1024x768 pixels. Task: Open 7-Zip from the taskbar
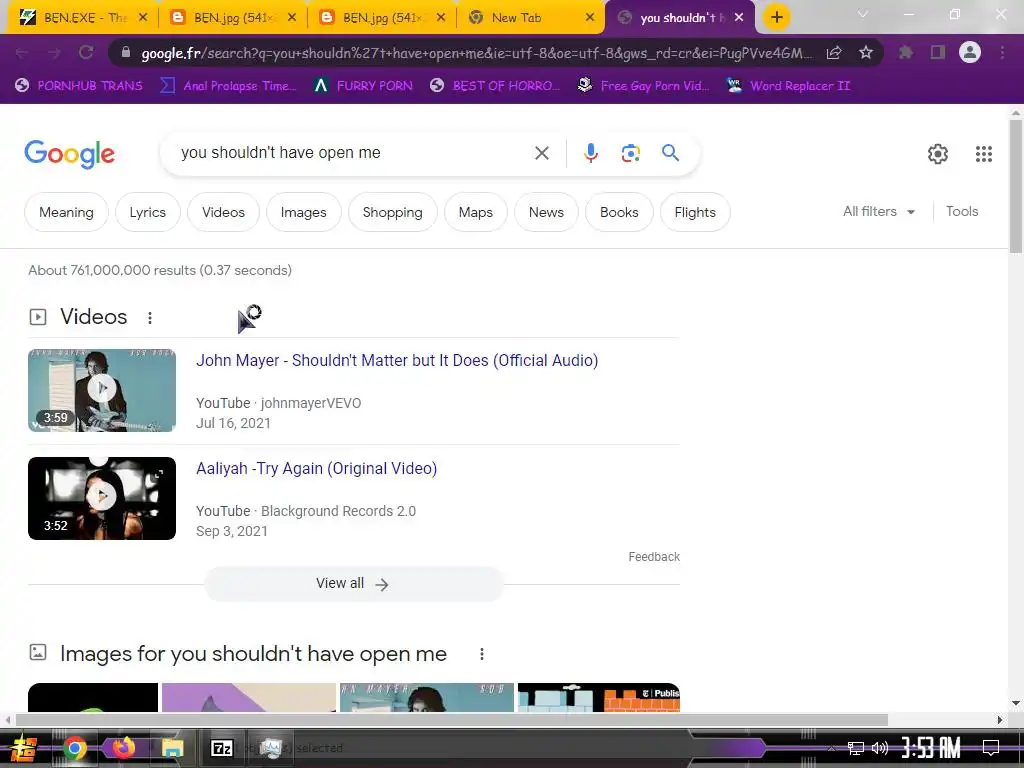tap(221, 748)
